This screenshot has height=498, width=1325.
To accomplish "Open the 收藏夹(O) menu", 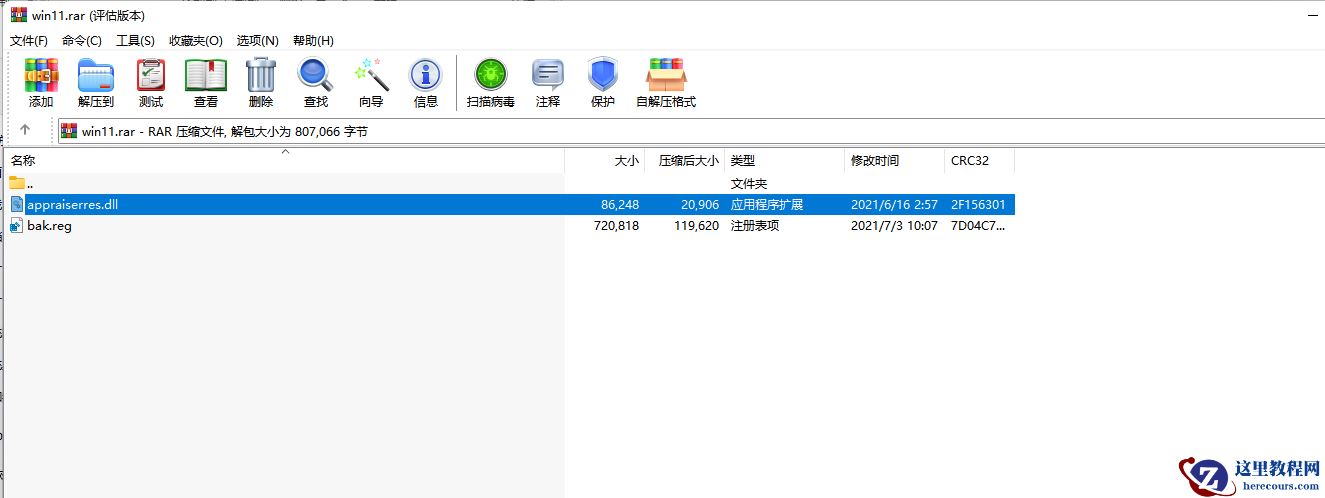I will tap(195, 40).
